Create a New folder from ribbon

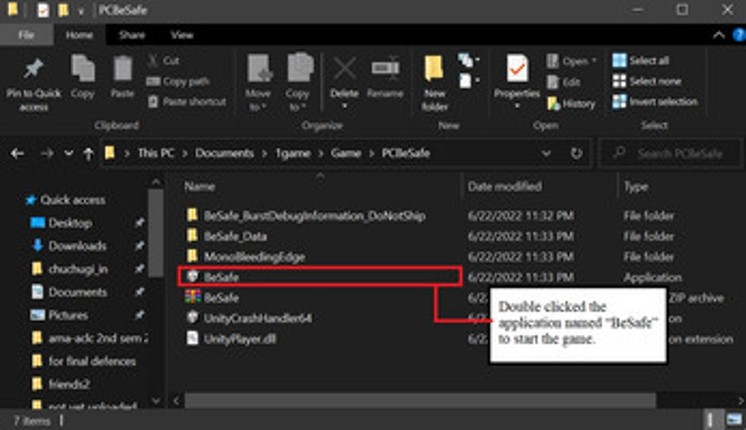coord(434,78)
